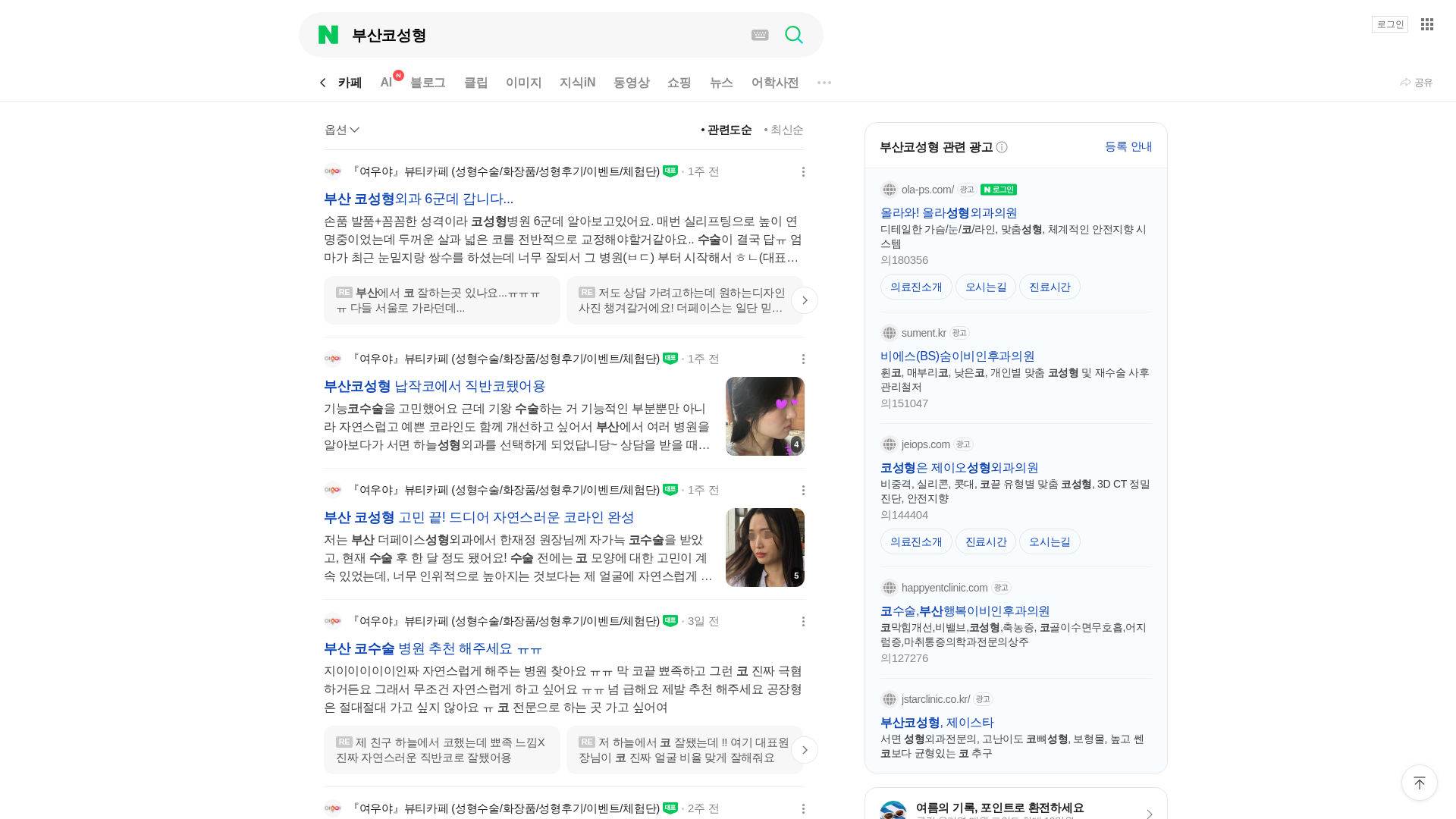1456x819 pixels.
Task: Click 오시는길 under 올라성형외과의원 ad
Action: tap(986, 287)
